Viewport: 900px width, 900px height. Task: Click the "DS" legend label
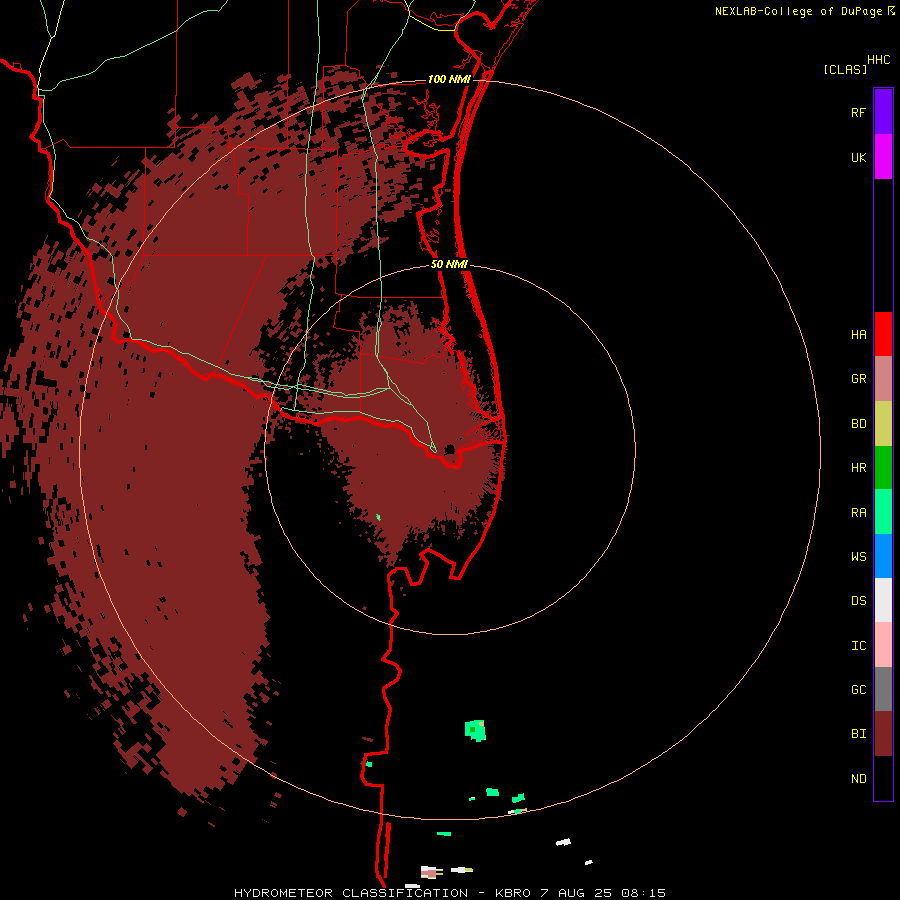click(858, 600)
